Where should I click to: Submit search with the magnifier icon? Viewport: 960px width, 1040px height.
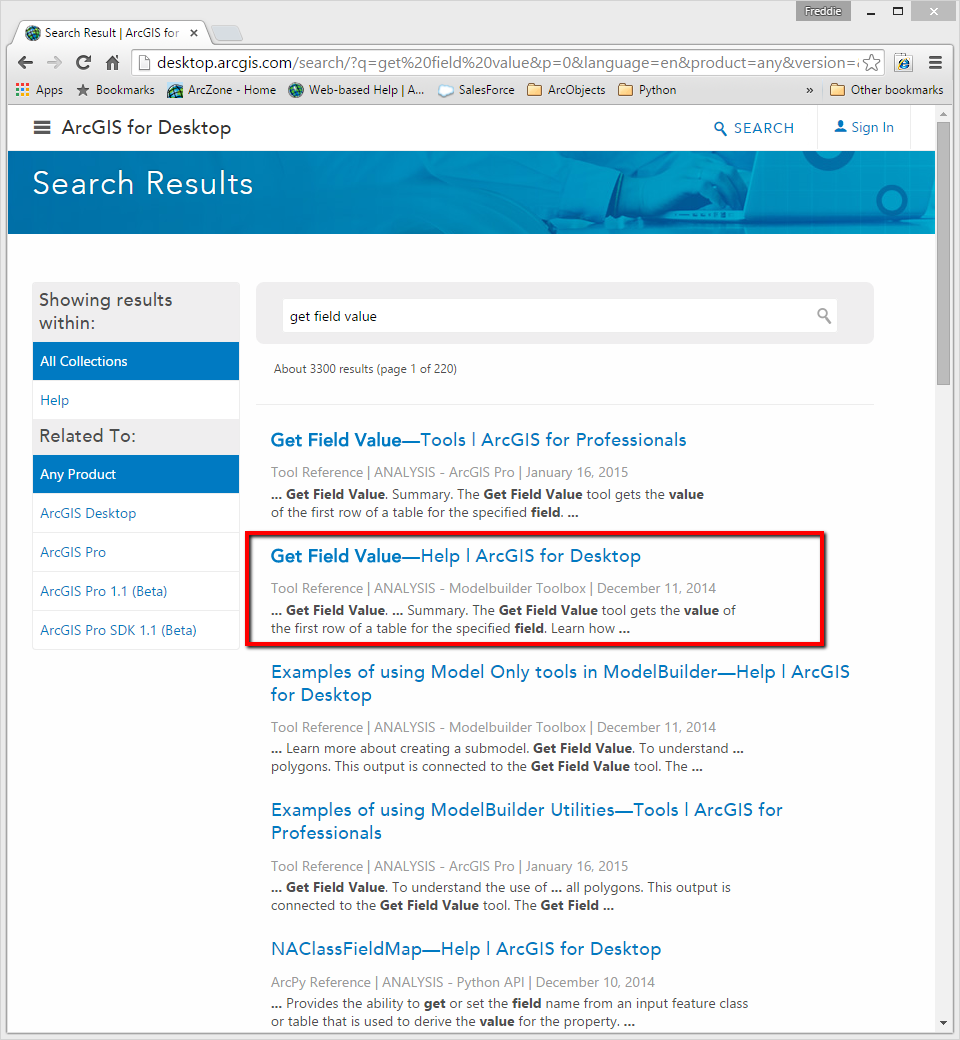[x=824, y=316]
